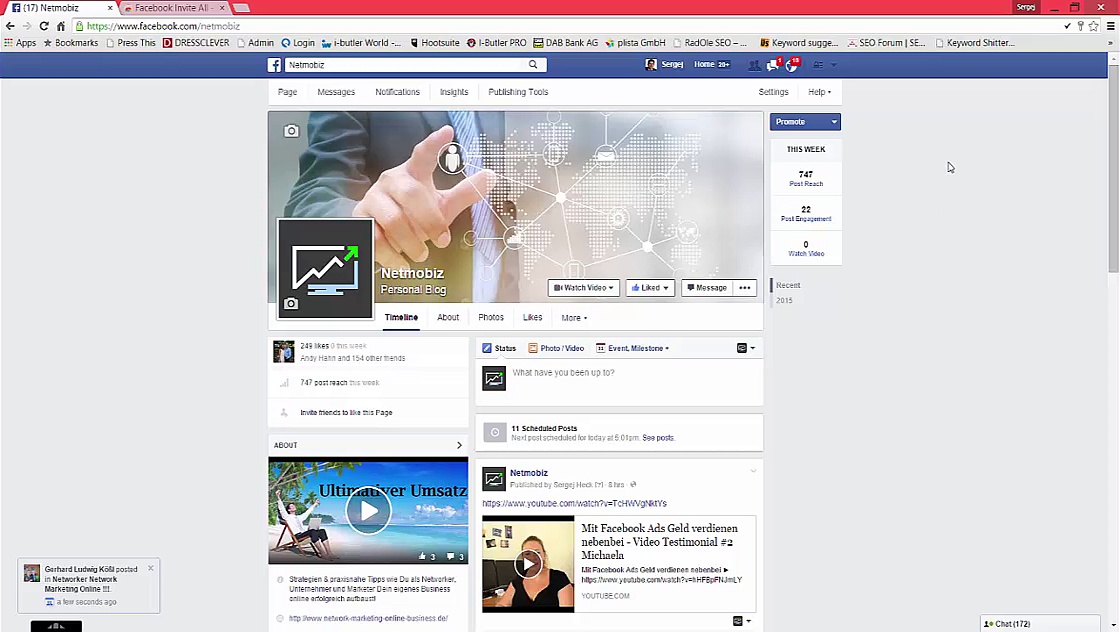This screenshot has width=1120, height=632.
Task: Open Event, Milestone dropdown
Action: pos(633,348)
